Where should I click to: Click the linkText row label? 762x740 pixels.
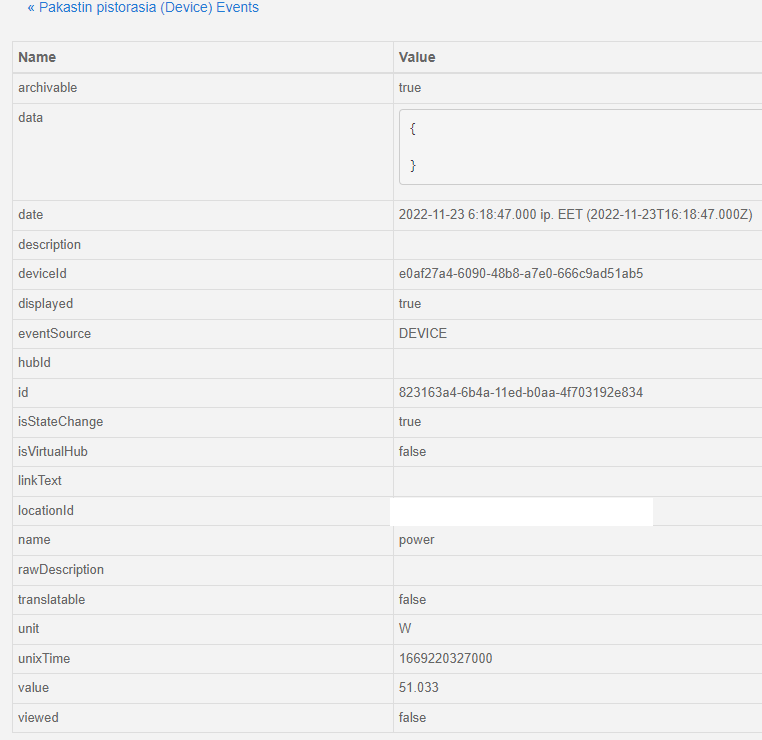pyautogui.click(x=40, y=481)
